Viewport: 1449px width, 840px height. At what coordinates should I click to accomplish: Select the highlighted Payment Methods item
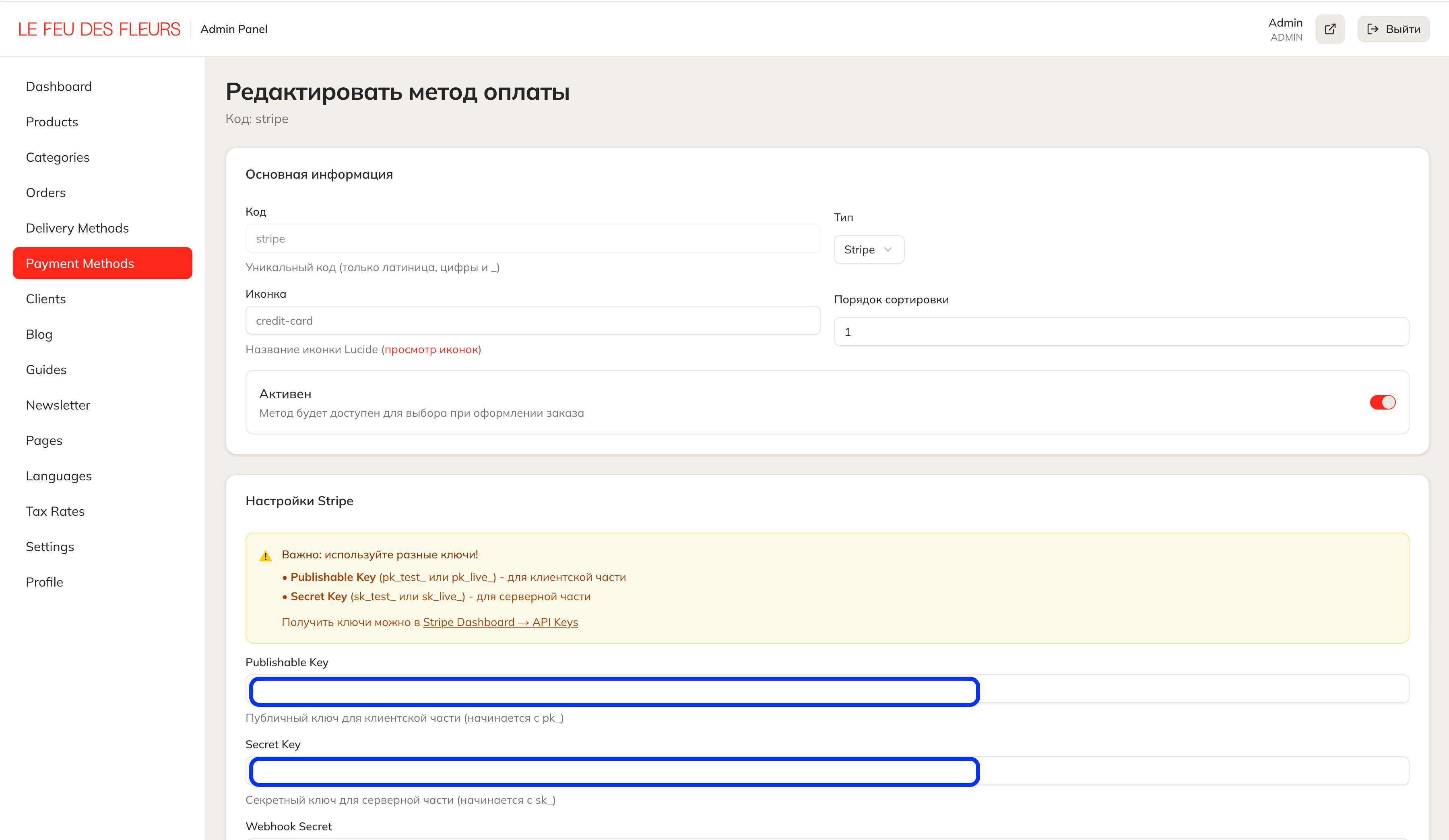(80, 263)
